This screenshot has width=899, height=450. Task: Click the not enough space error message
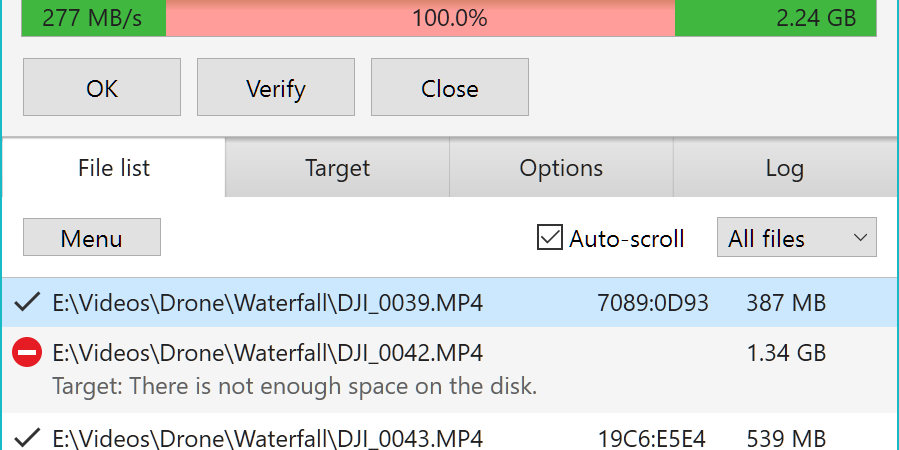tap(295, 386)
